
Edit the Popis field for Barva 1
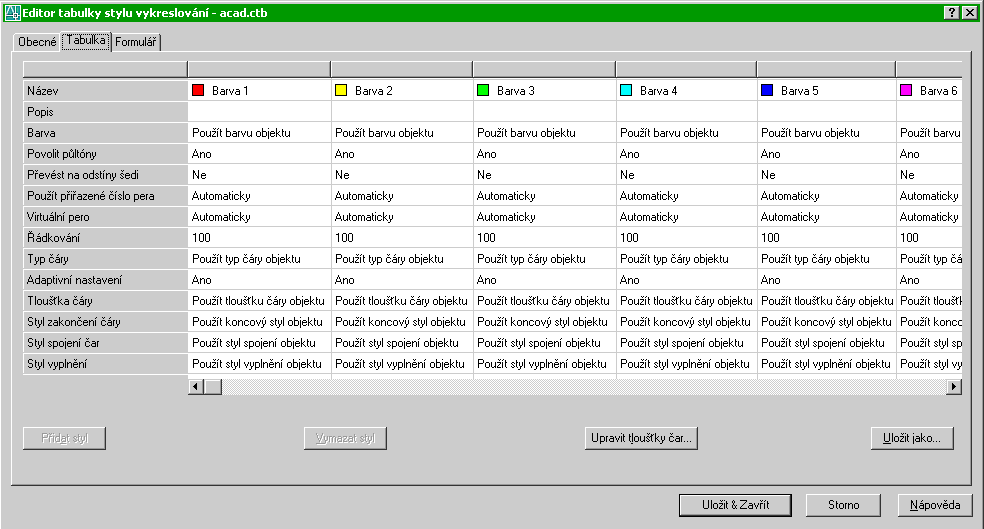(258, 112)
